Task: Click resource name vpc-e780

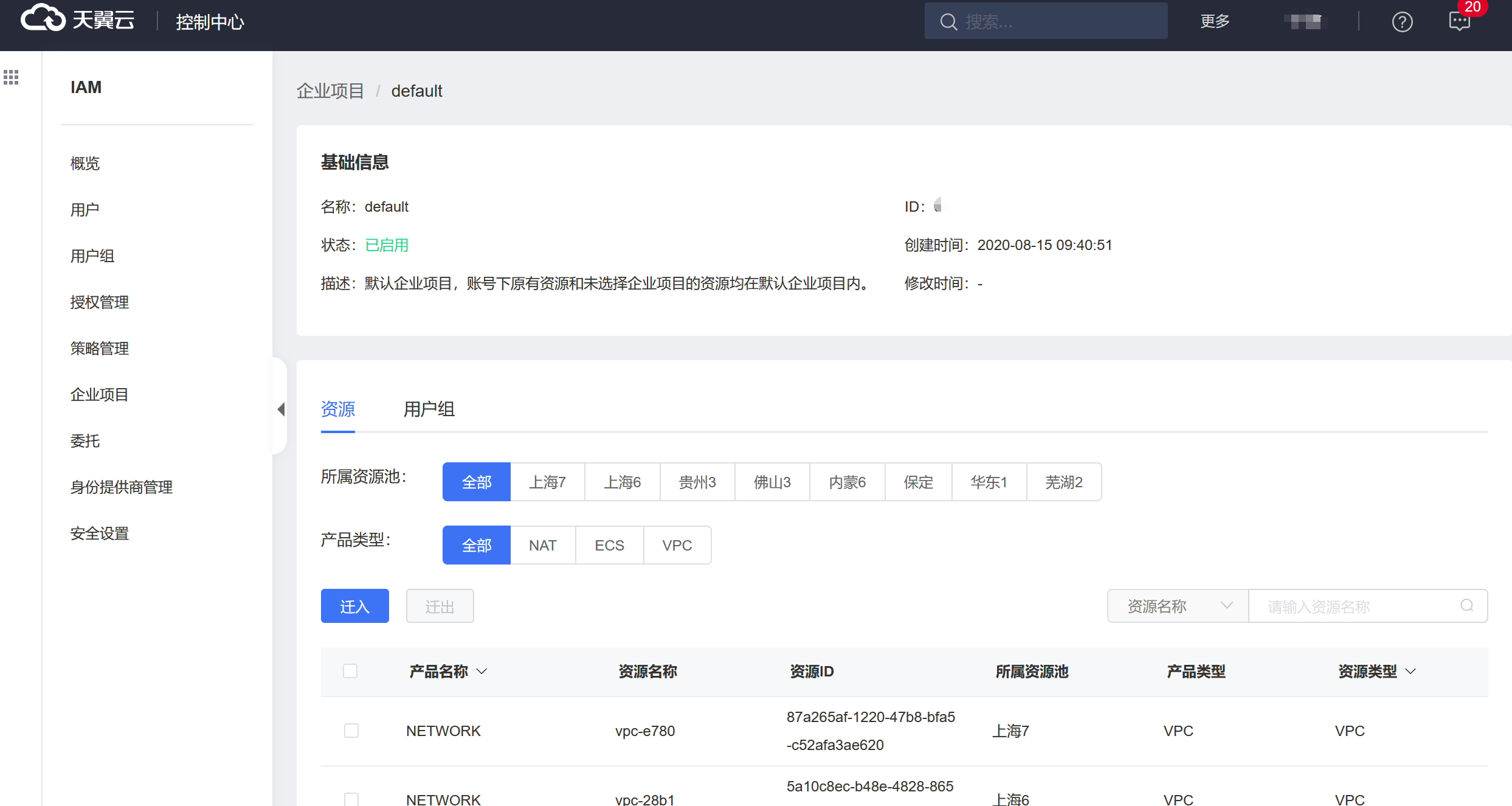Action: tap(645, 731)
